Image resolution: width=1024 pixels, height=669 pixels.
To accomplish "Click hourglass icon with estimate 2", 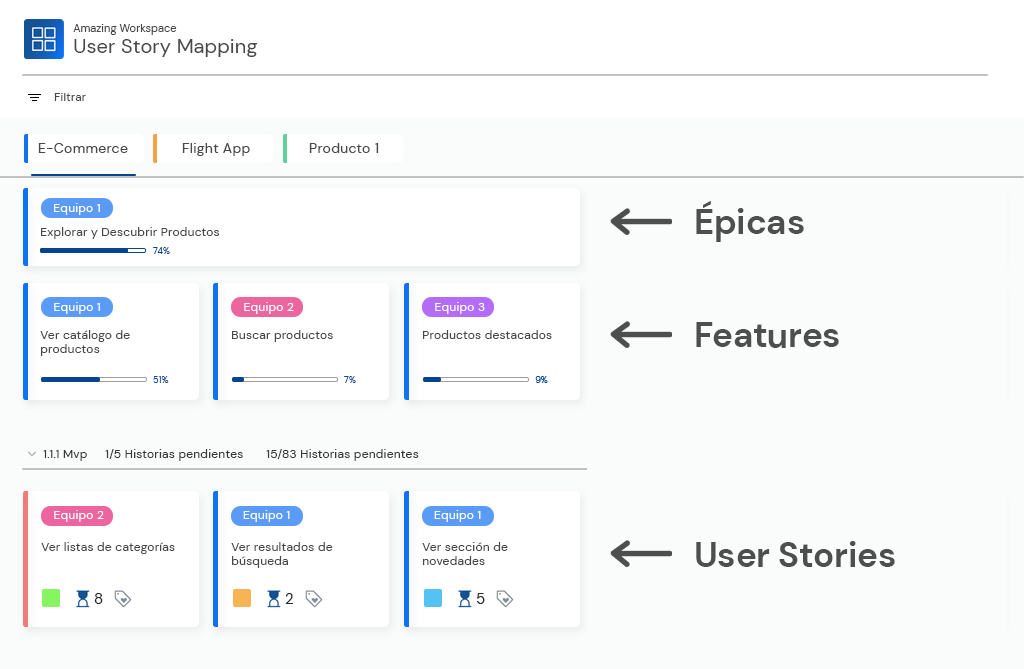I will 274,598.
